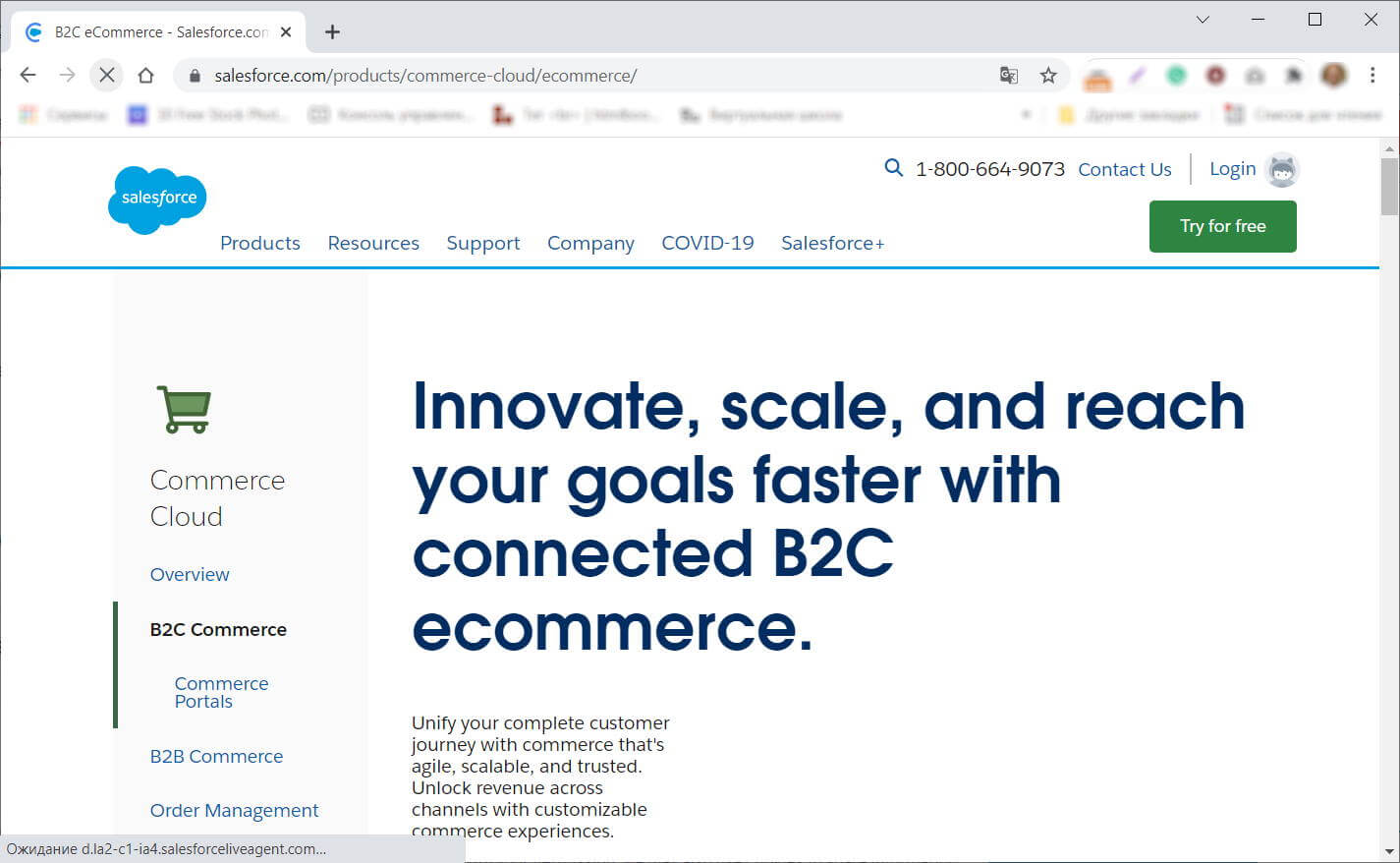The image size is (1400, 863).
Task: Open the Resources navigation menu
Action: coord(373,243)
